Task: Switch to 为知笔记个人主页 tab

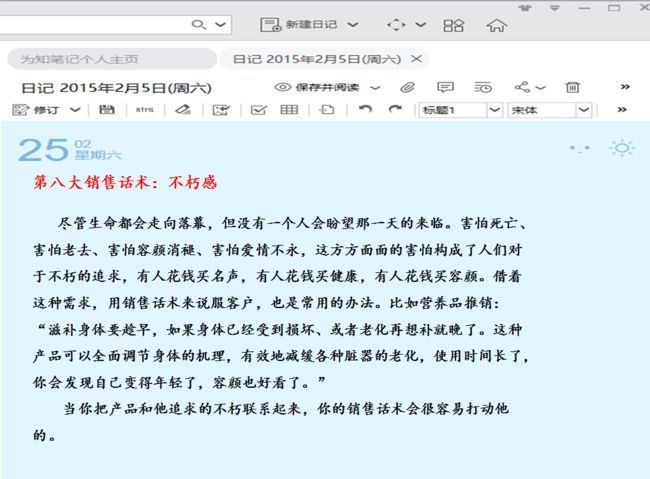Action: (x=112, y=59)
